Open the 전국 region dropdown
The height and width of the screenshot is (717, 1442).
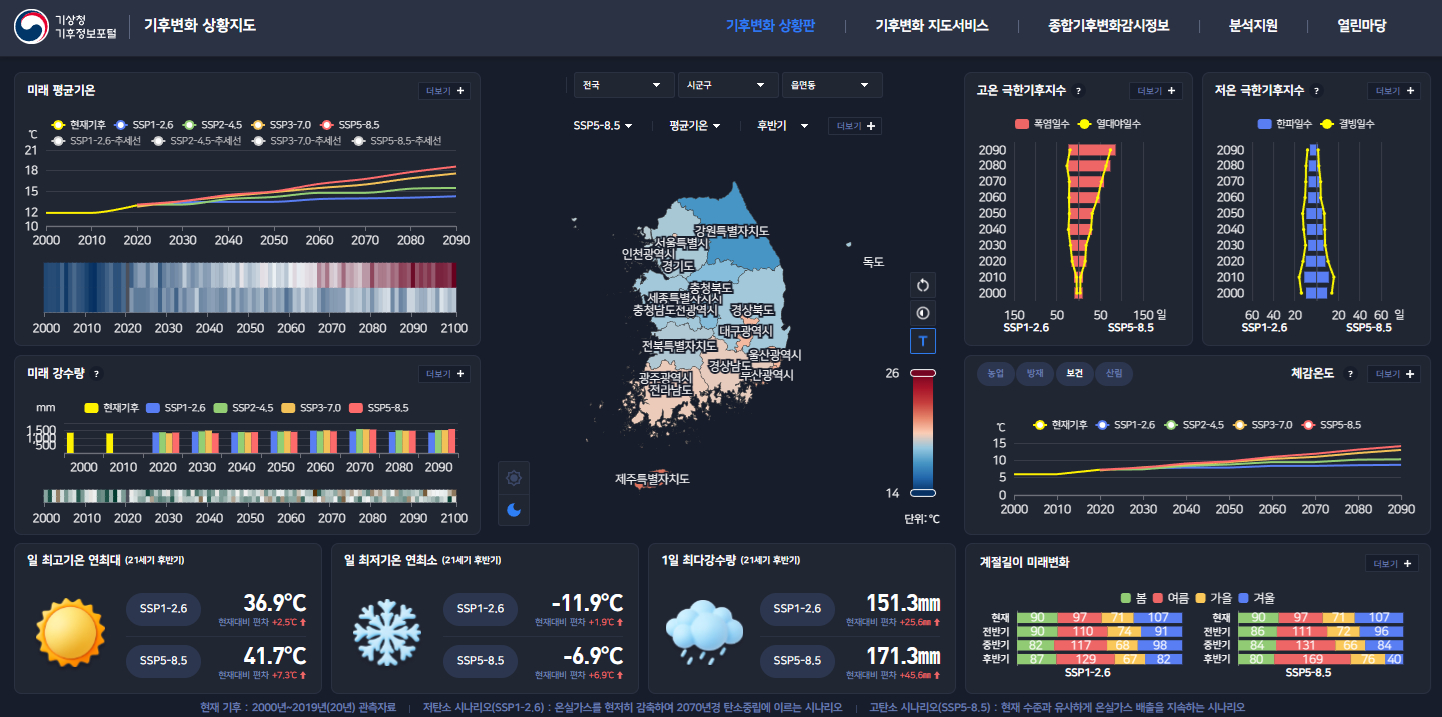pyautogui.click(x=624, y=86)
